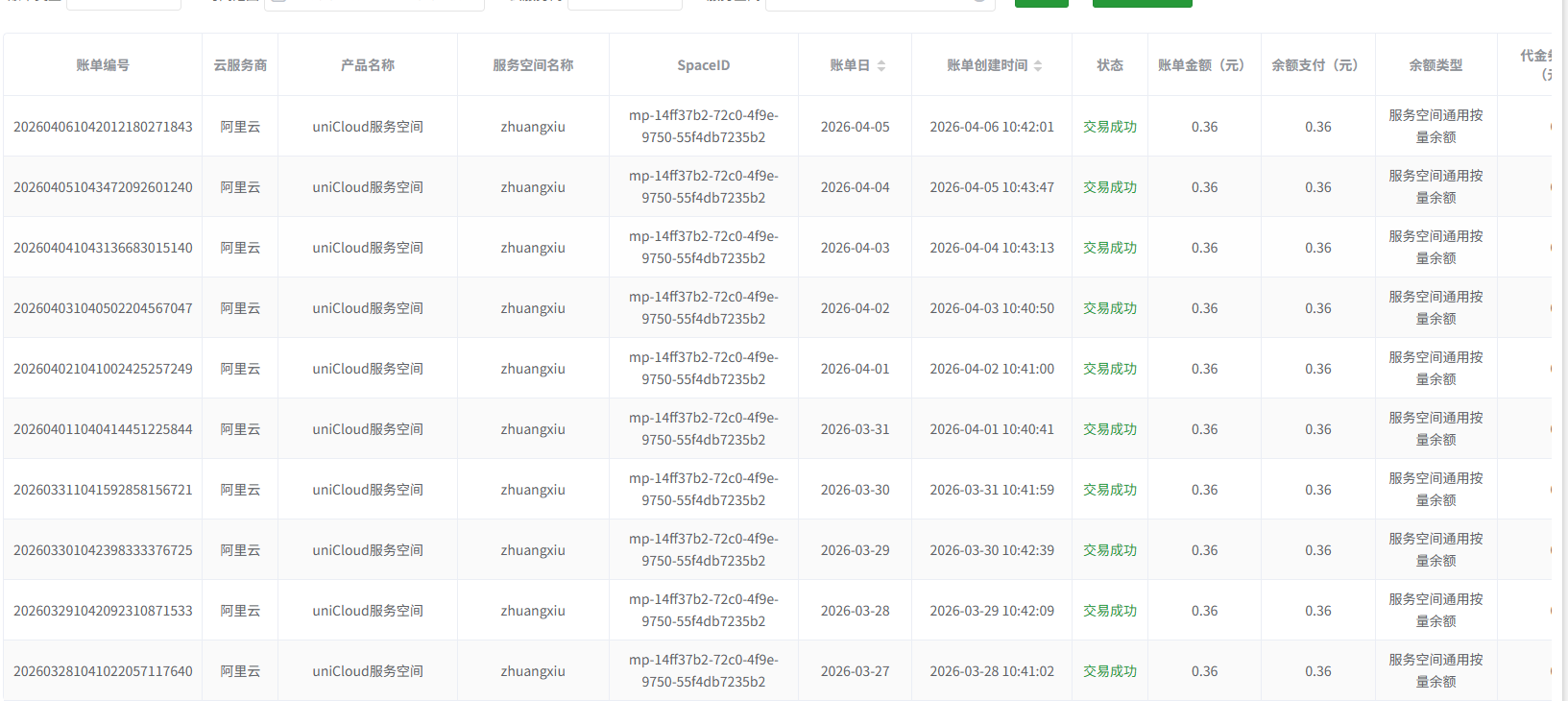Click the 余额类型 column header
This screenshot has width=1568, height=701.
(1435, 65)
